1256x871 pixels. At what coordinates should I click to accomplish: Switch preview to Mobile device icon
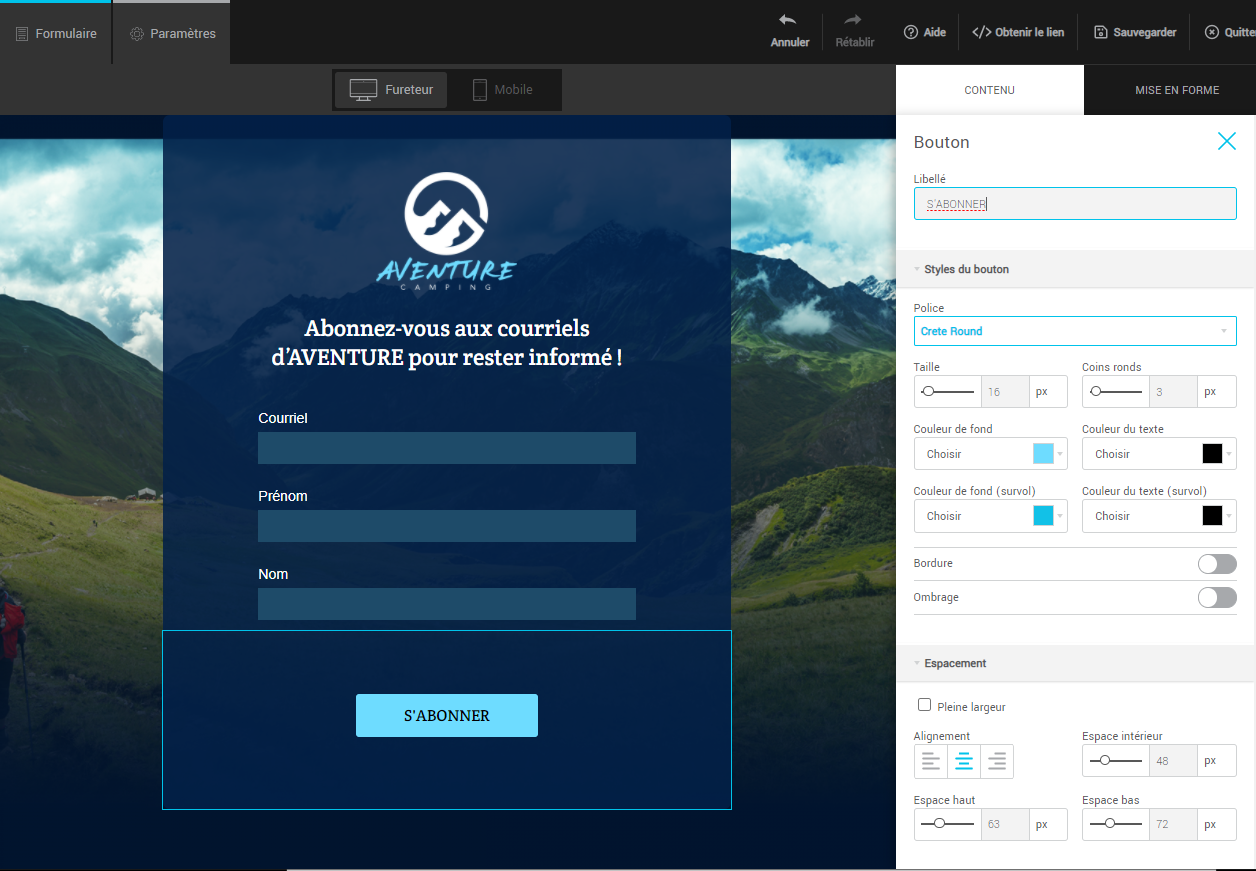point(479,90)
